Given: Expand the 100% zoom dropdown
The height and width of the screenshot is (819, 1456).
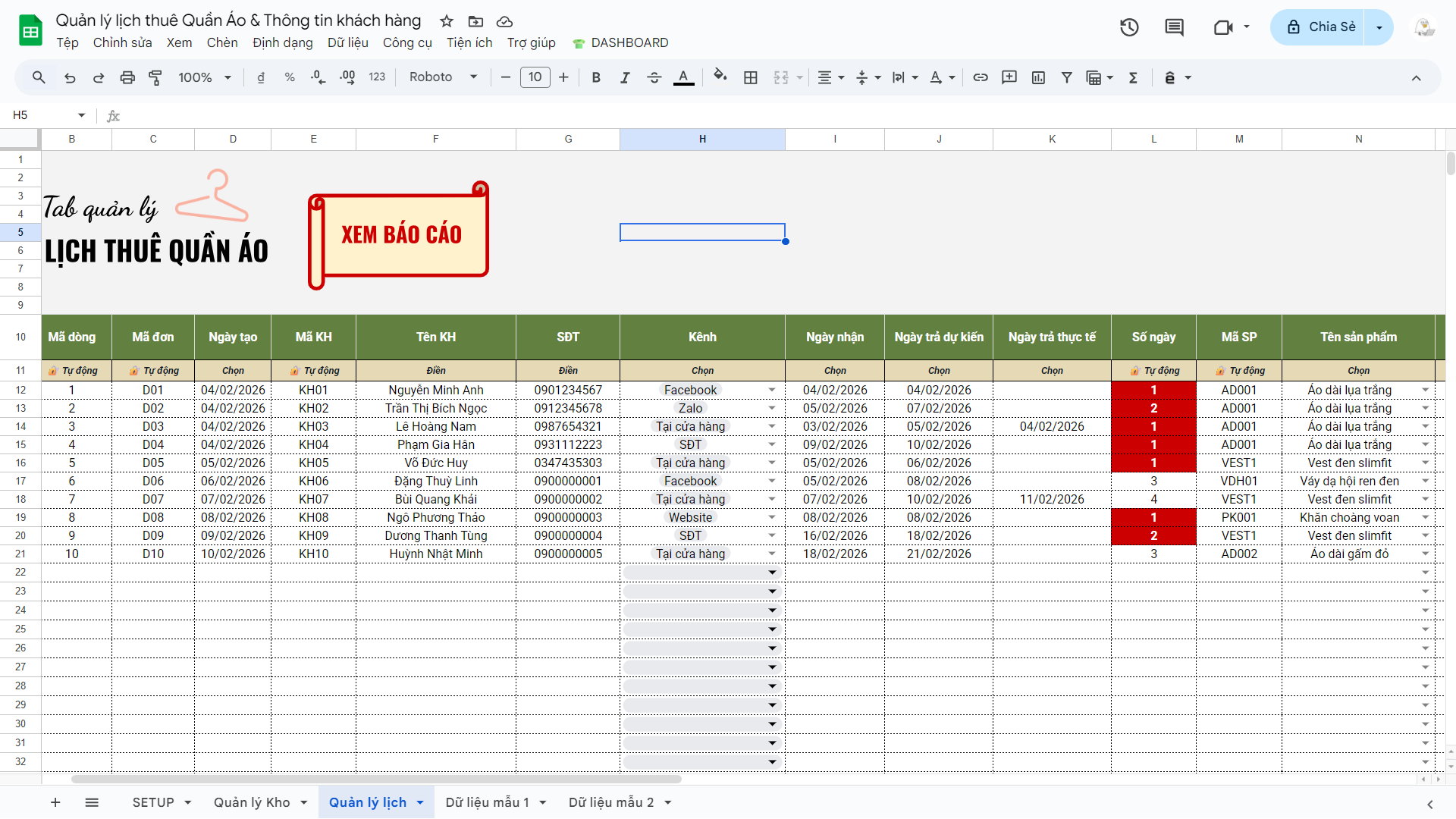Looking at the screenshot, I should click(x=204, y=77).
